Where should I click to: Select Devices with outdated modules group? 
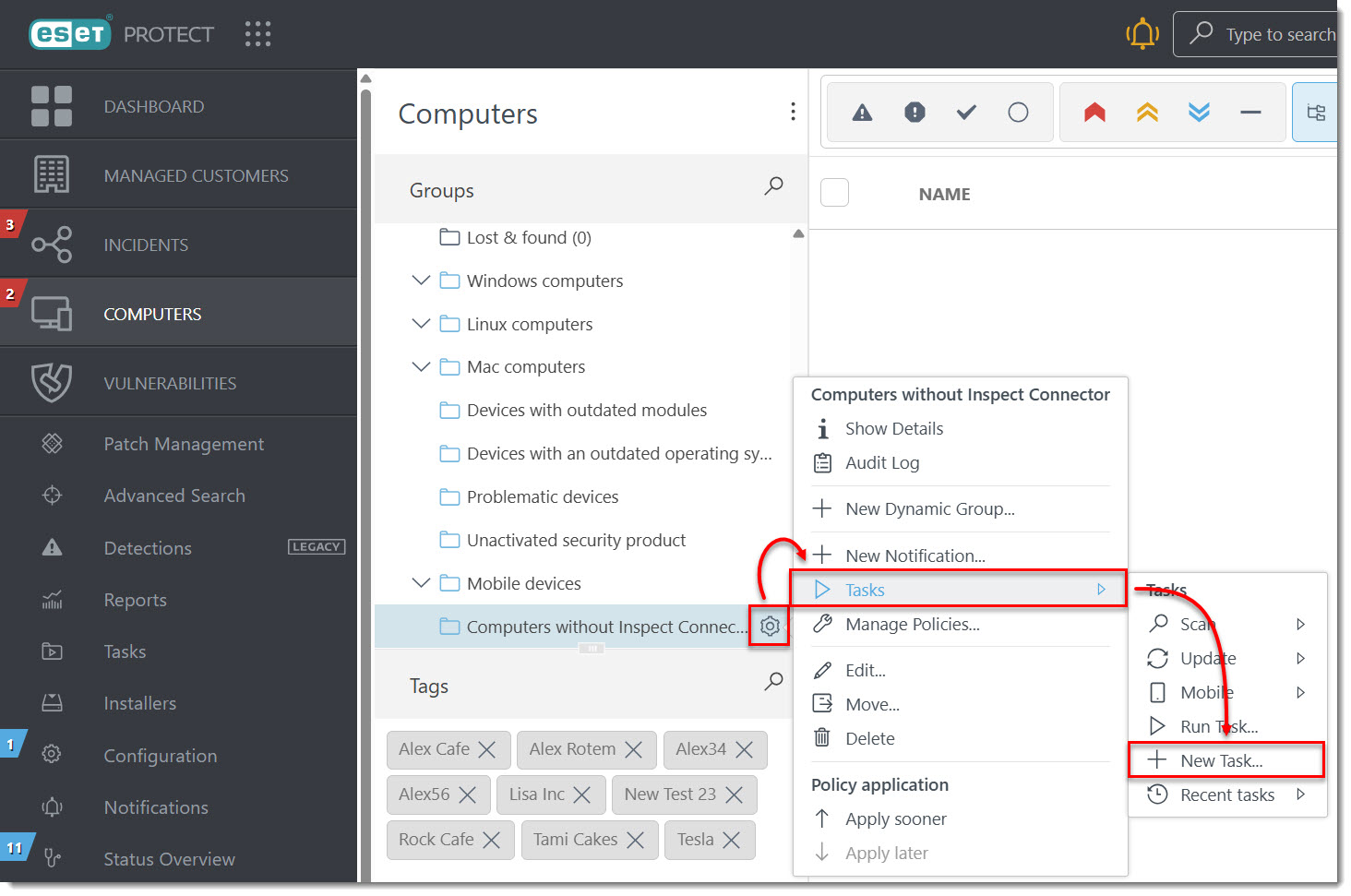[586, 410]
